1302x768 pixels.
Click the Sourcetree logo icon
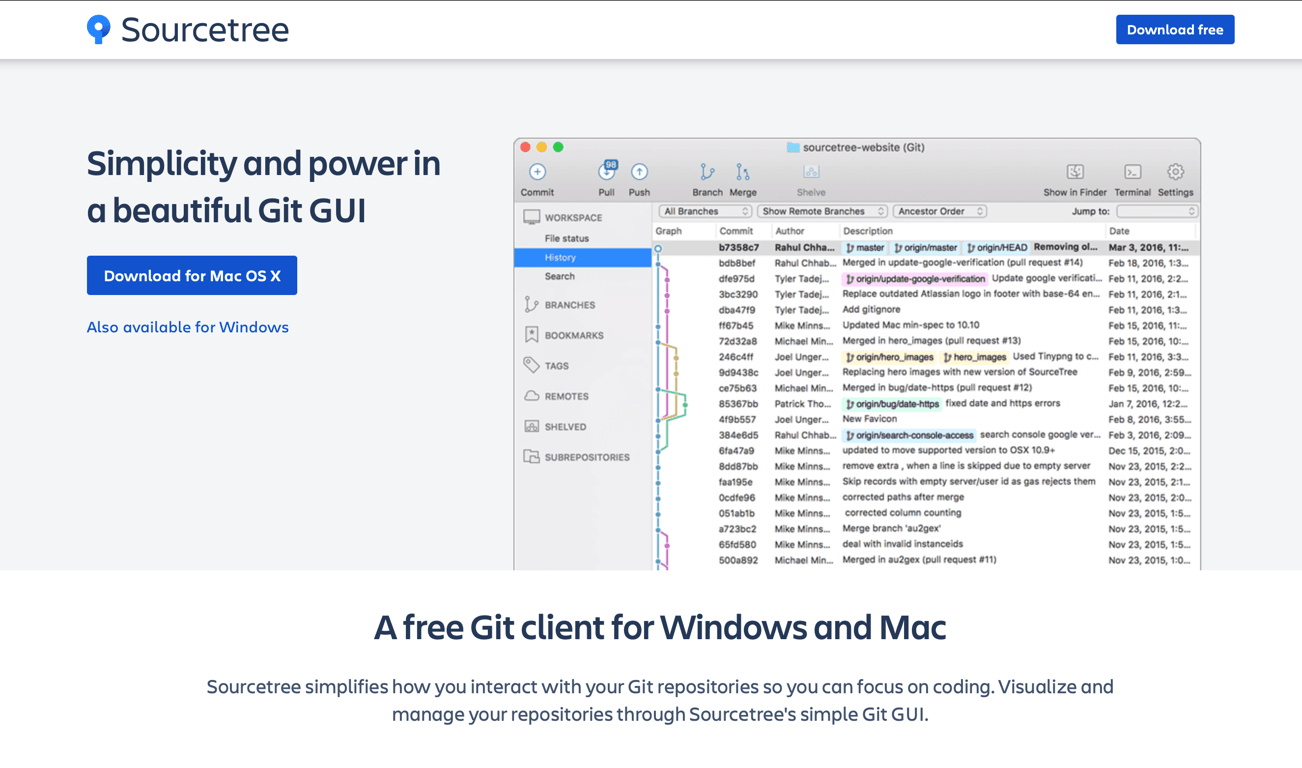coord(98,29)
